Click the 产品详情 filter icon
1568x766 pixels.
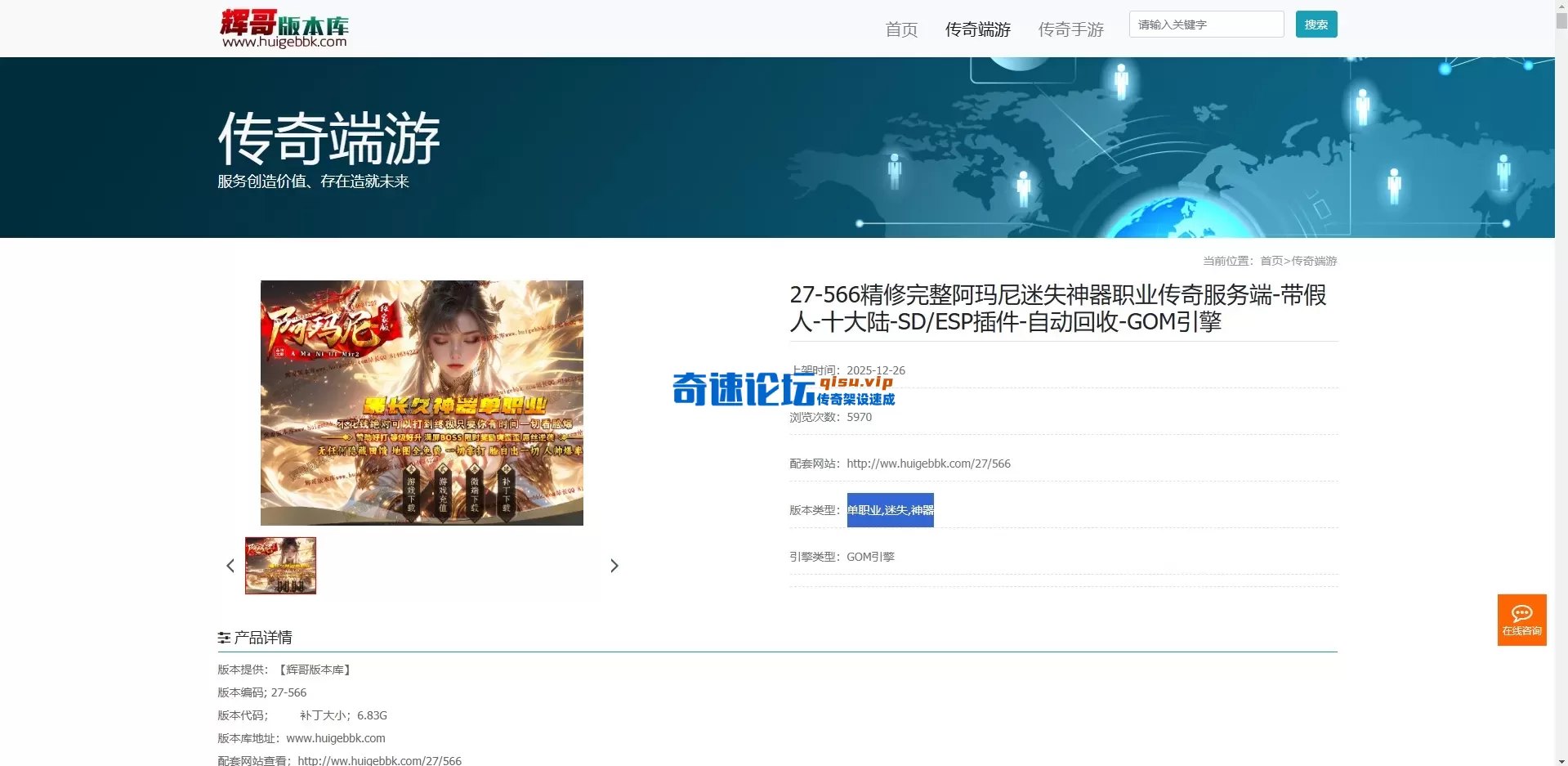point(223,637)
